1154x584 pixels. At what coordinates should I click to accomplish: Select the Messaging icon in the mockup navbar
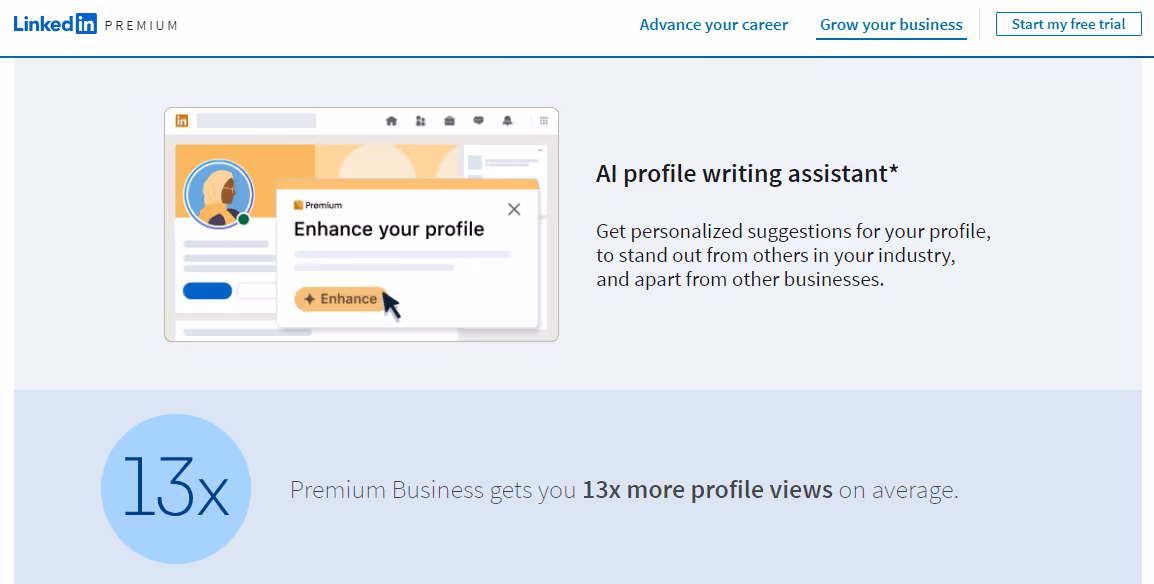(x=478, y=120)
